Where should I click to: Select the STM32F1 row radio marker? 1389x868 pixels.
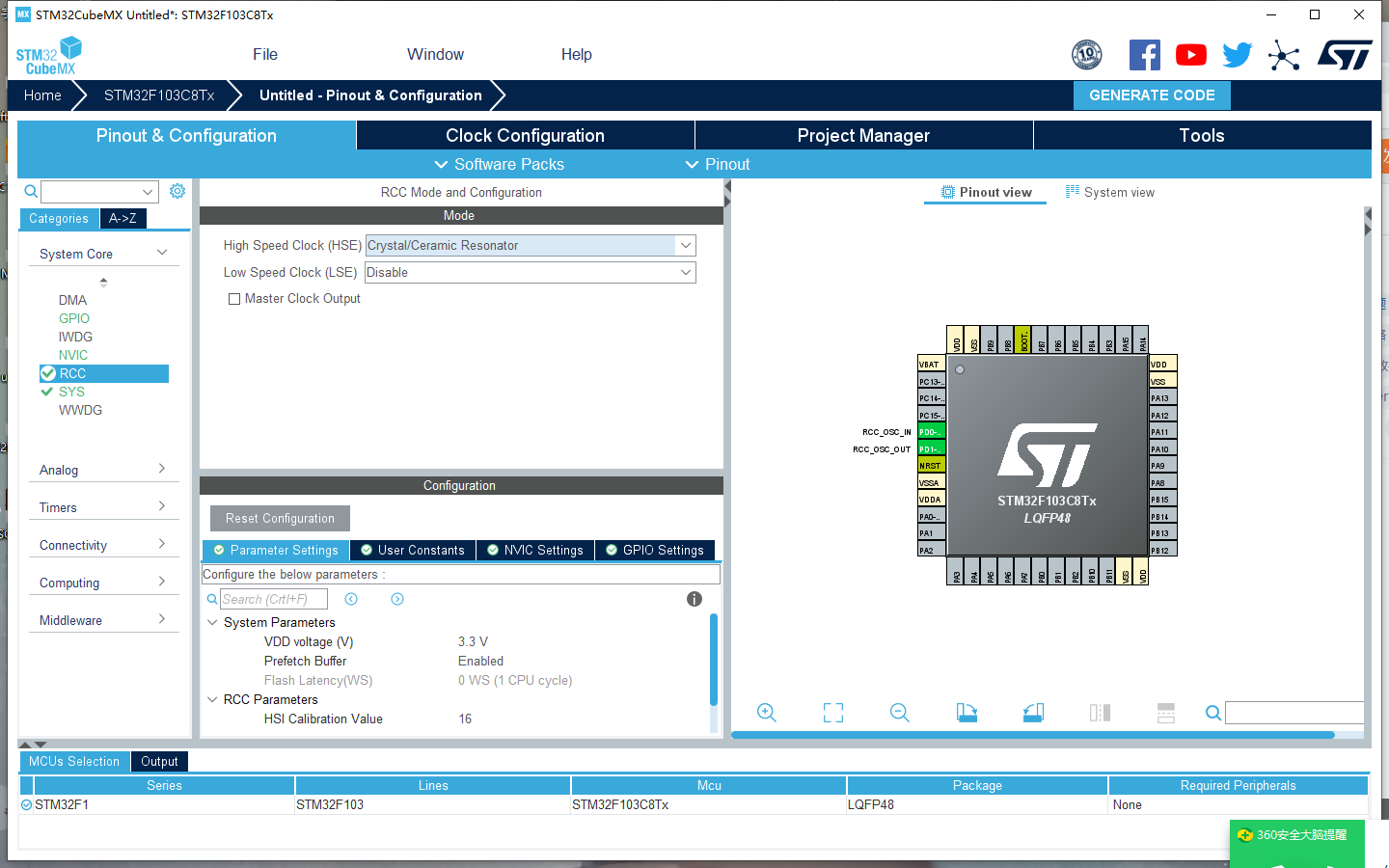(x=27, y=804)
